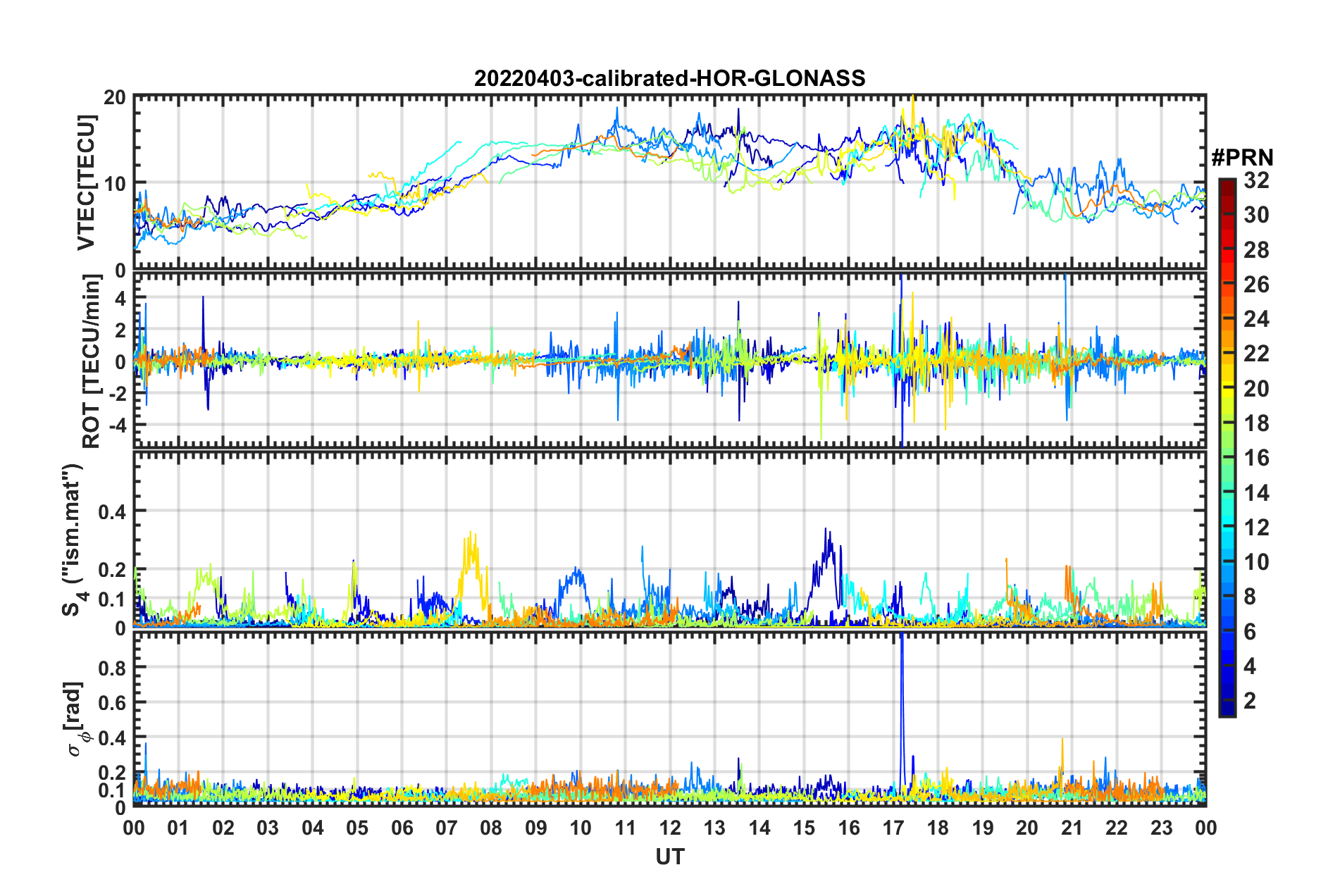Select the 12 hour mark on the UT axis

point(669,827)
